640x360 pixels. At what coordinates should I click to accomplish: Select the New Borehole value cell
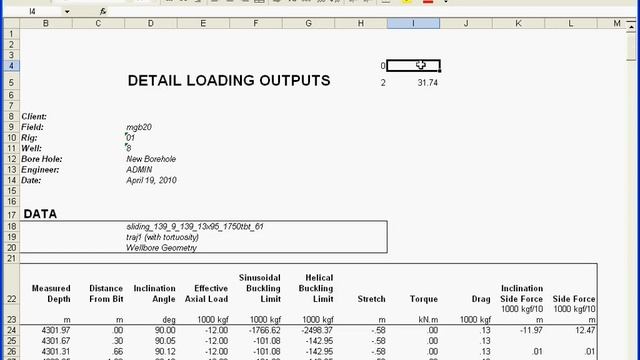pos(151,159)
